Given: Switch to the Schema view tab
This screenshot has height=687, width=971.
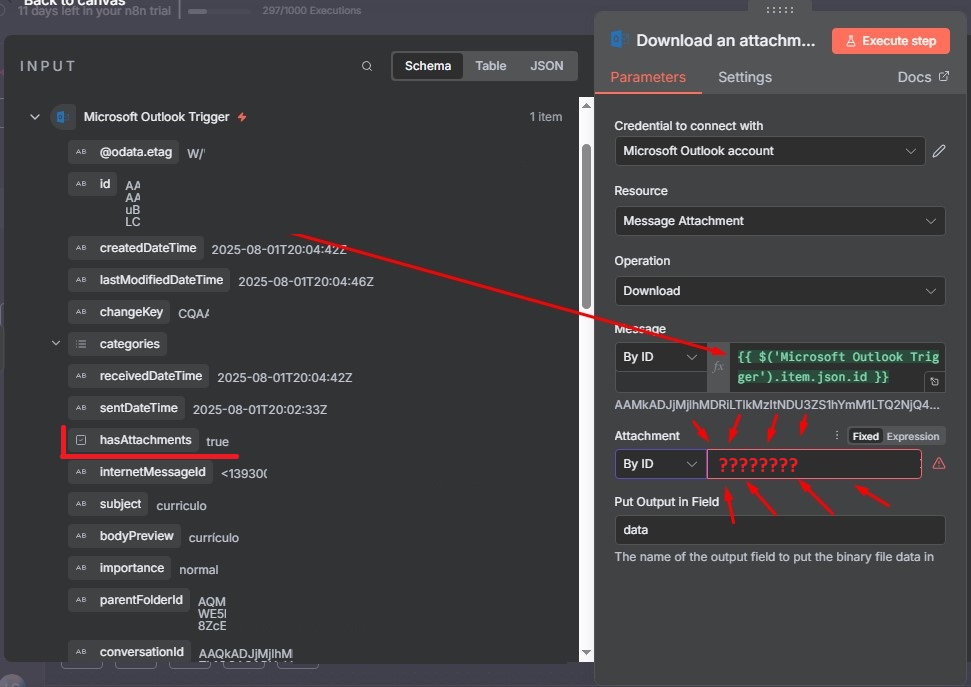Looking at the screenshot, I should click(x=428, y=66).
